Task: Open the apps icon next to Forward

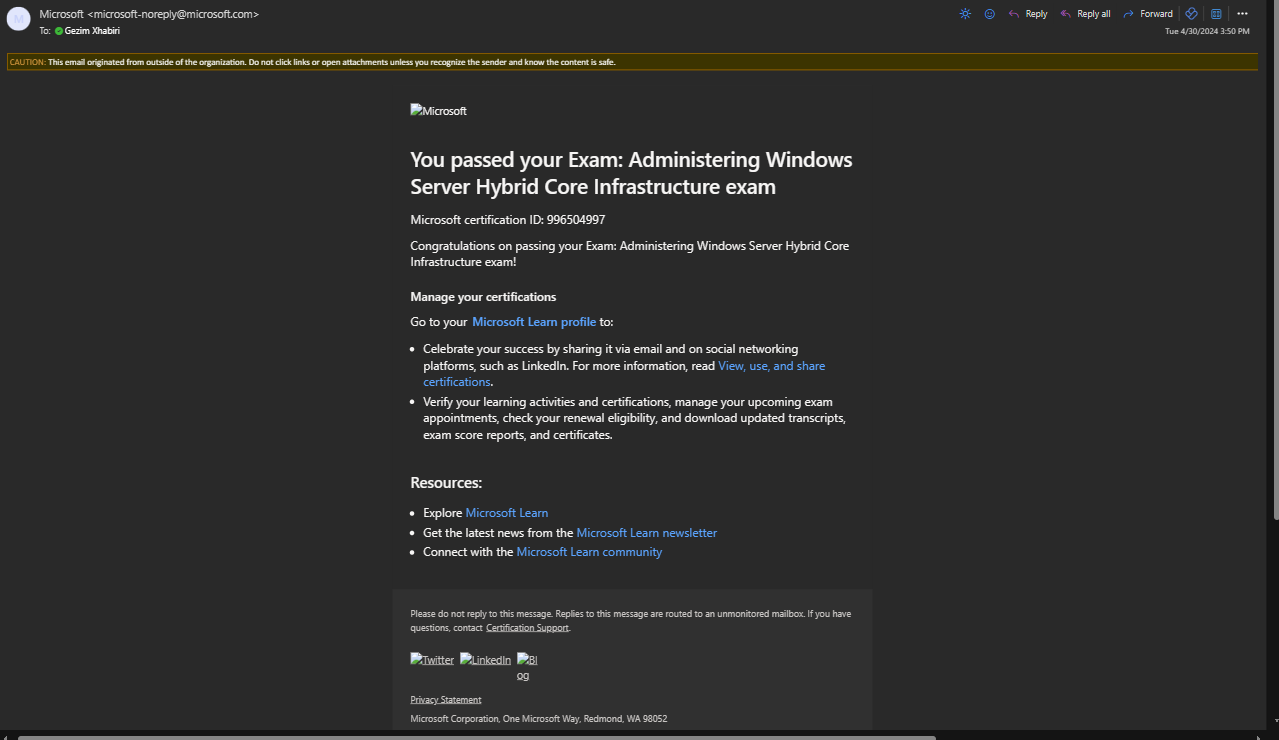Action: (1191, 14)
